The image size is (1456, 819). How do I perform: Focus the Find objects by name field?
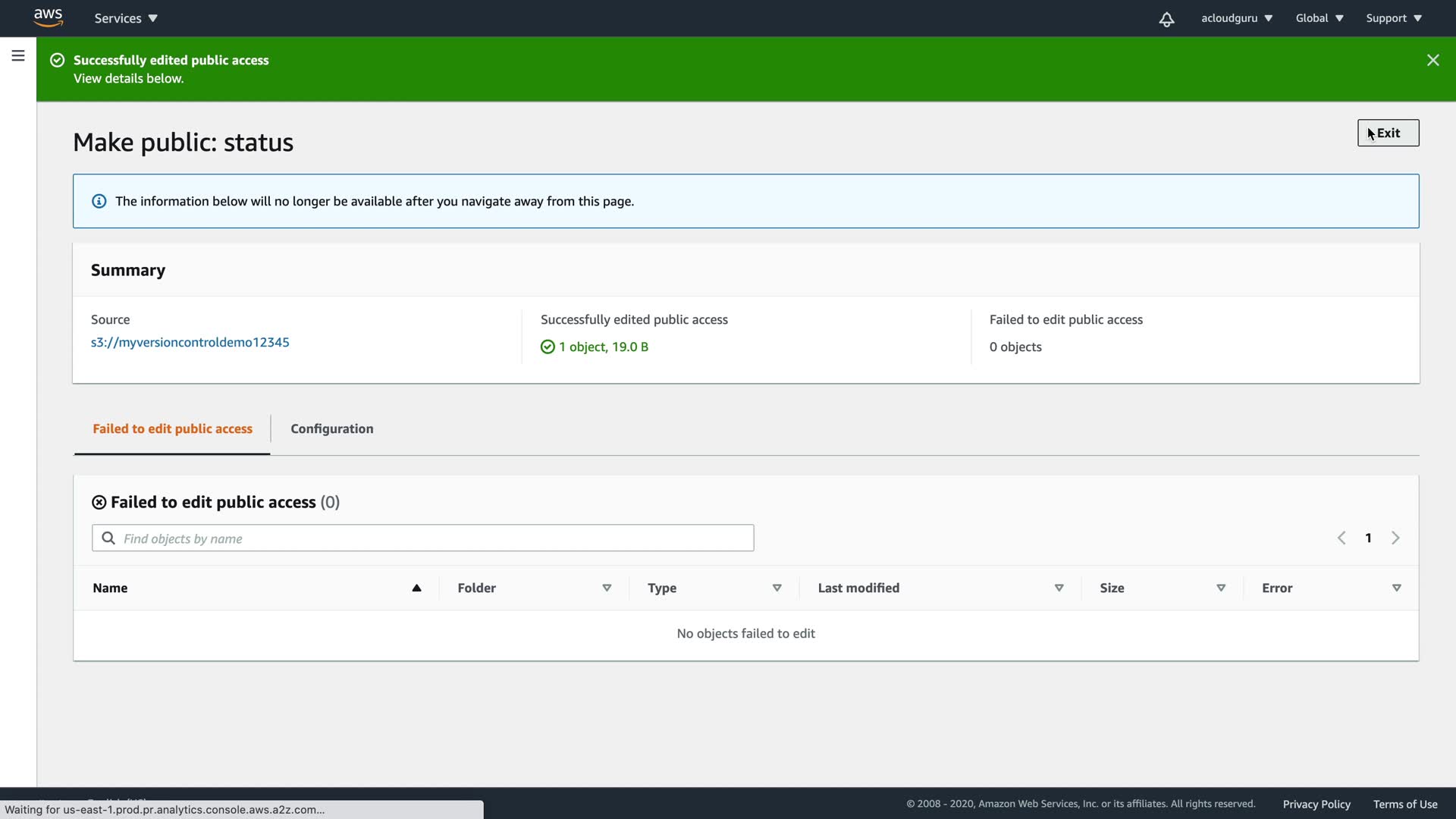tap(432, 538)
